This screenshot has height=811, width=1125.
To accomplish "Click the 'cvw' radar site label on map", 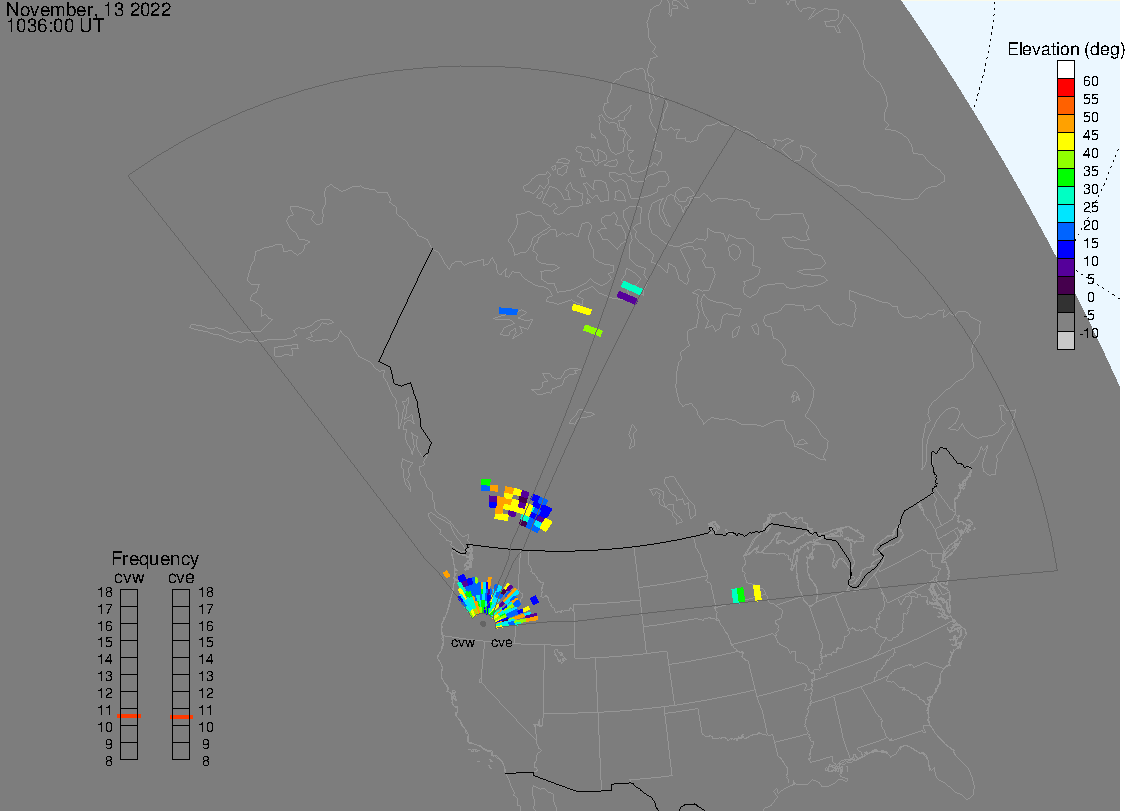I will [463, 642].
